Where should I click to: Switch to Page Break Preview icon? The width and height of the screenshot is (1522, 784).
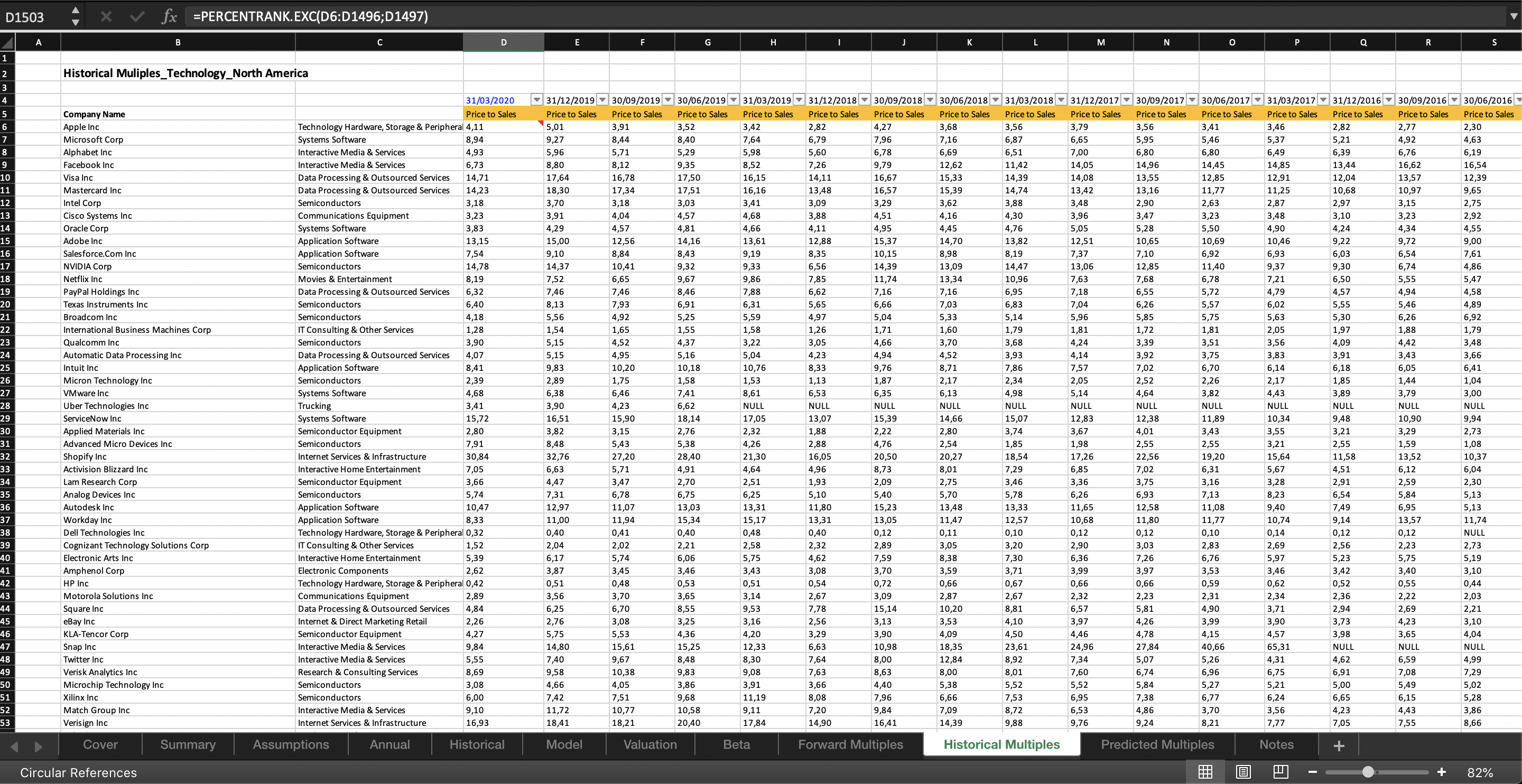pyautogui.click(x=1280, y=772)
